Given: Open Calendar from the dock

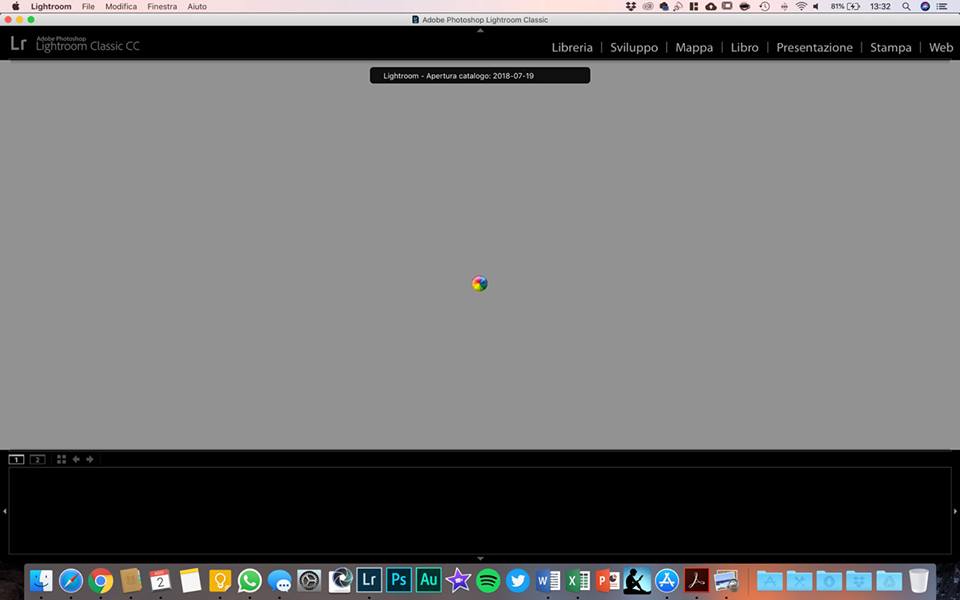Looking at the screenshot, I should [x=160, y=580].
